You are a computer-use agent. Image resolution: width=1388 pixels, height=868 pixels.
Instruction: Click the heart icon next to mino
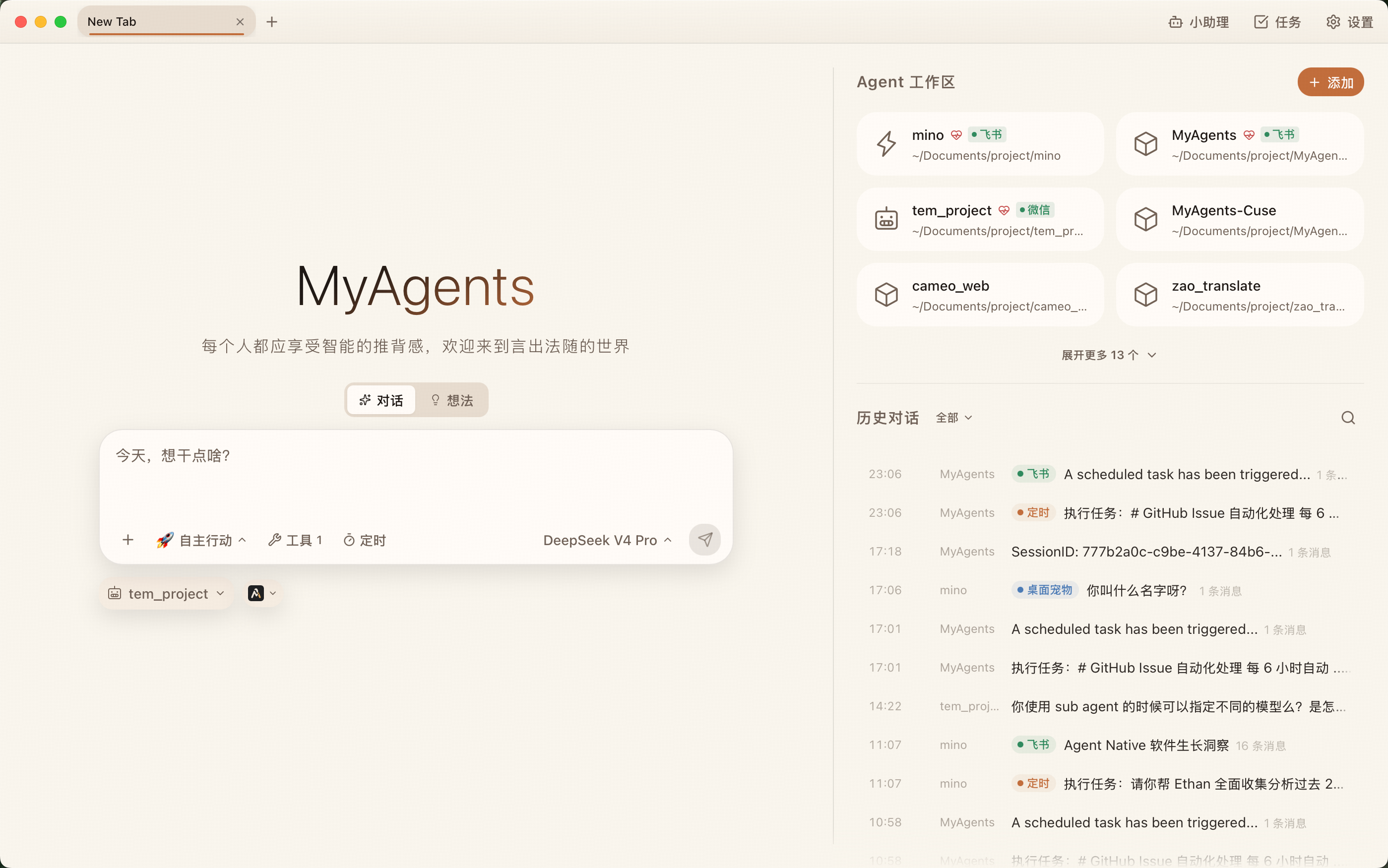[x=956, y=135]
